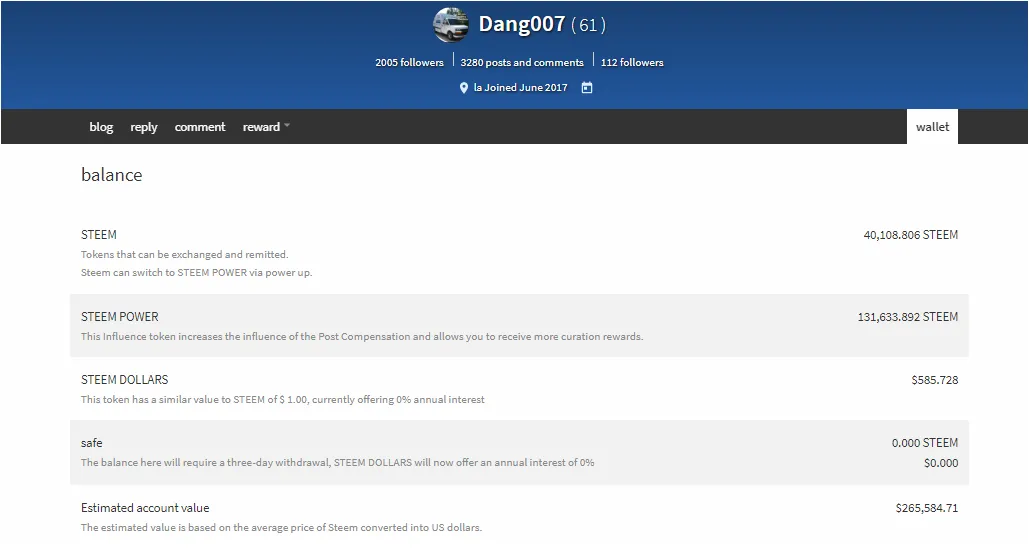Click the Steem Dollars annual interest description
The image size is (1029, 549).
click(283, 399)
